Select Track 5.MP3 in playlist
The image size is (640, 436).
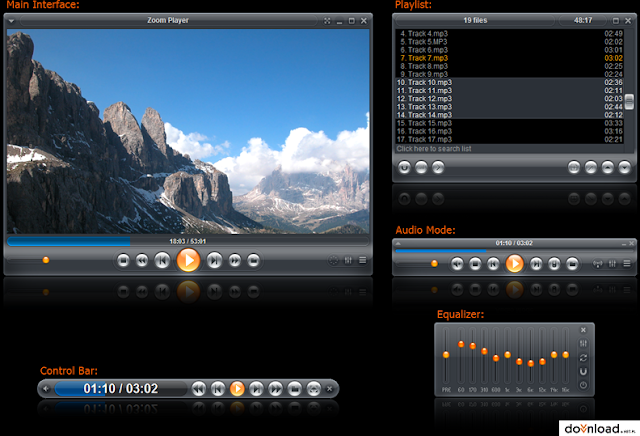510,42
